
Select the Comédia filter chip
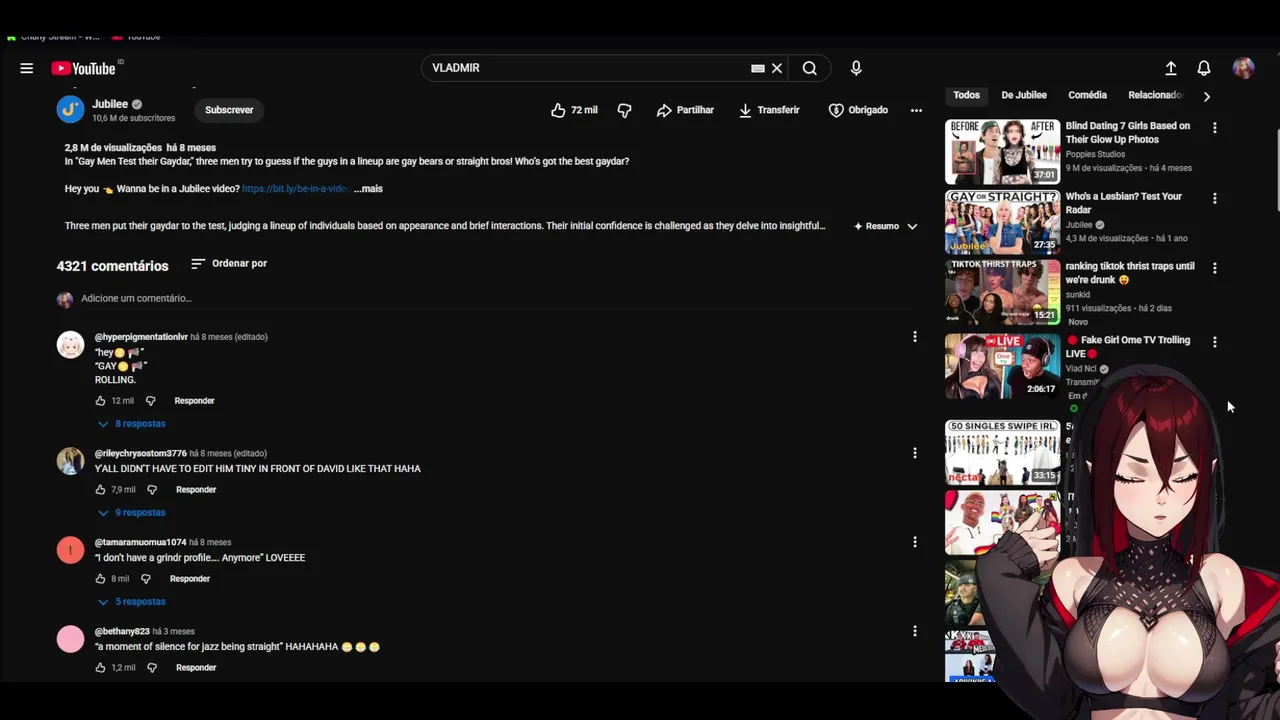pyautogui.click(x=1087, y=95)
